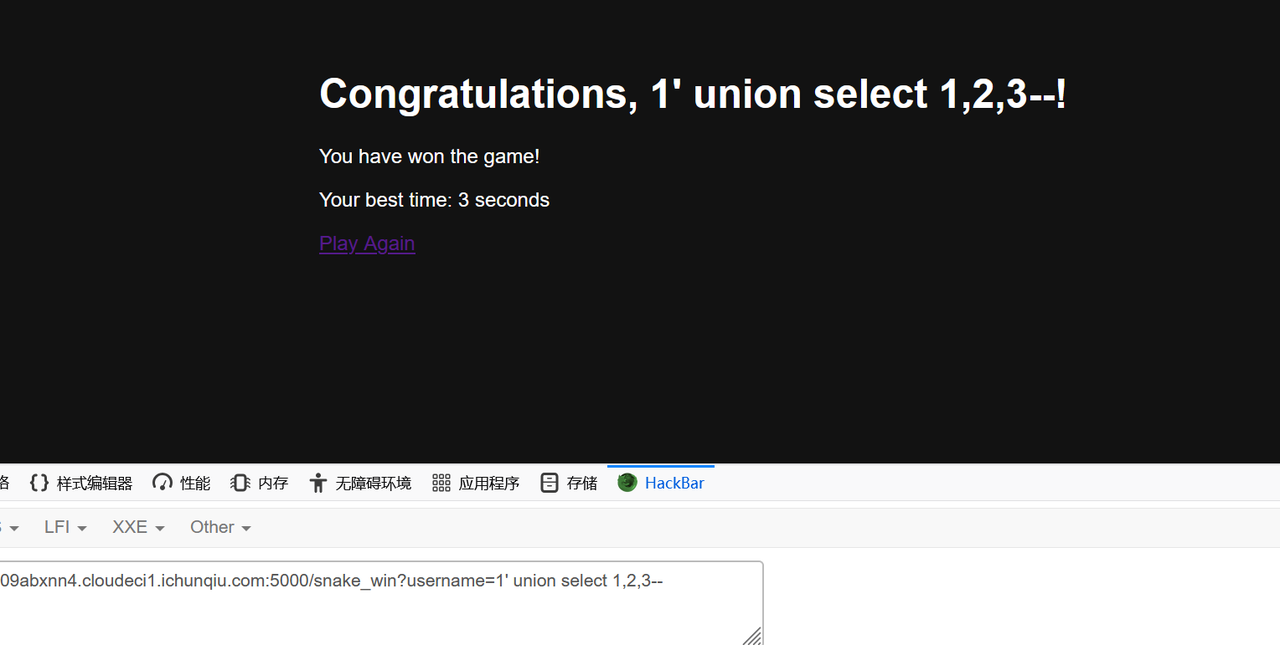
Task: Click the Congratulations heading text
Action: click(692, 94)
